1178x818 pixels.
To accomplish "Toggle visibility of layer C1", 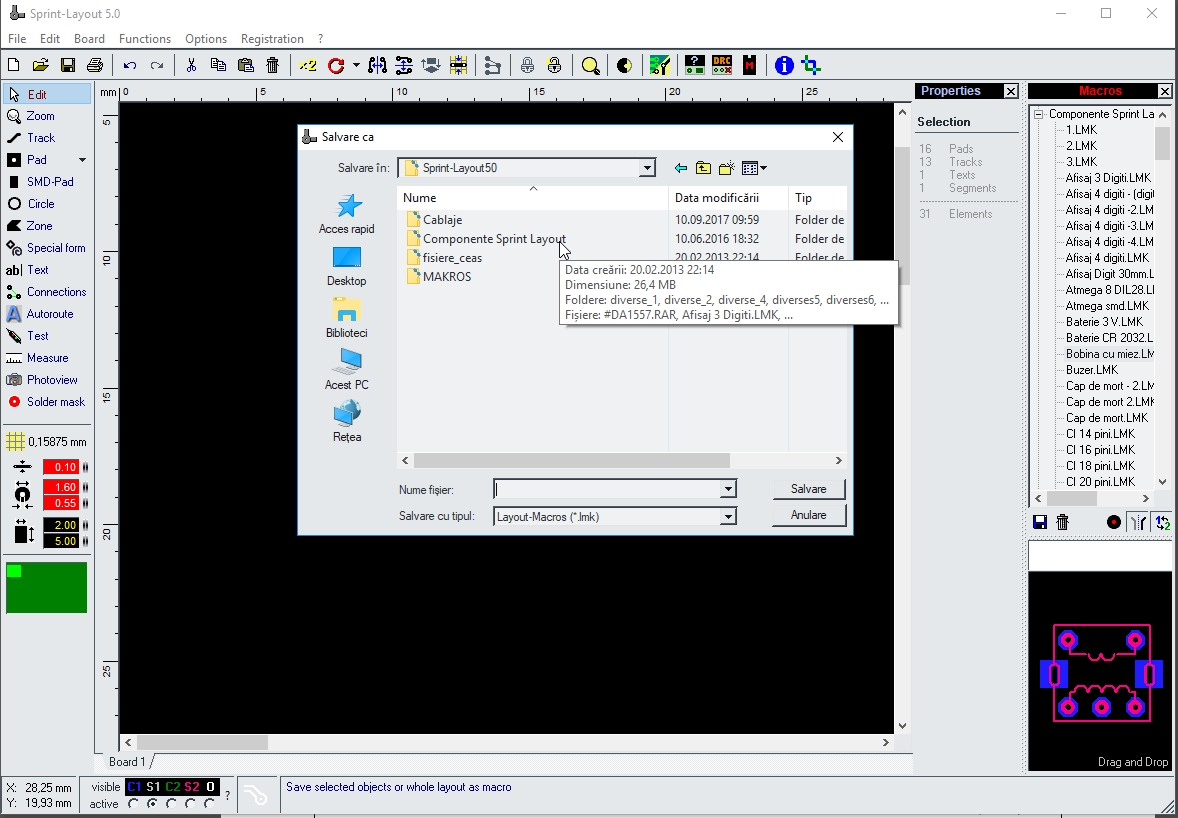I will coord(134,787).
